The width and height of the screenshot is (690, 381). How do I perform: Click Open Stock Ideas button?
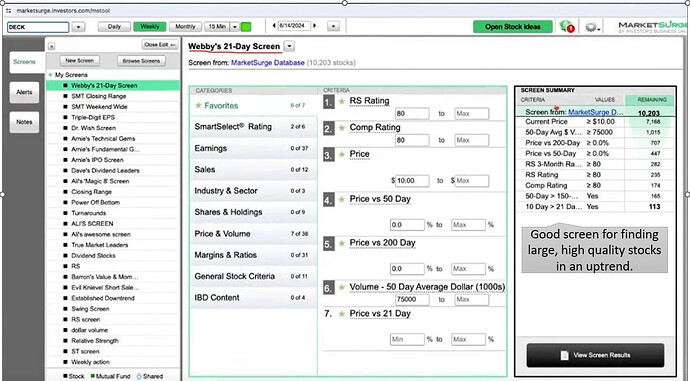pyautogui.click(x=513, y=27)
